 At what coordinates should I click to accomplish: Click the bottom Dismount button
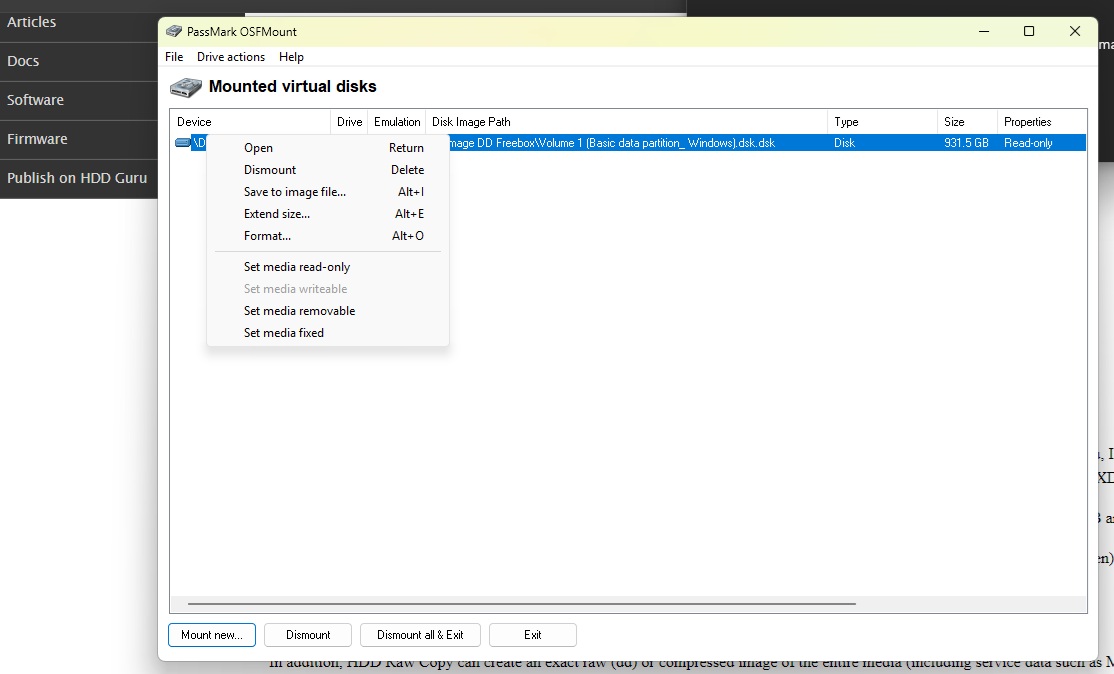(x=308, y=635)
